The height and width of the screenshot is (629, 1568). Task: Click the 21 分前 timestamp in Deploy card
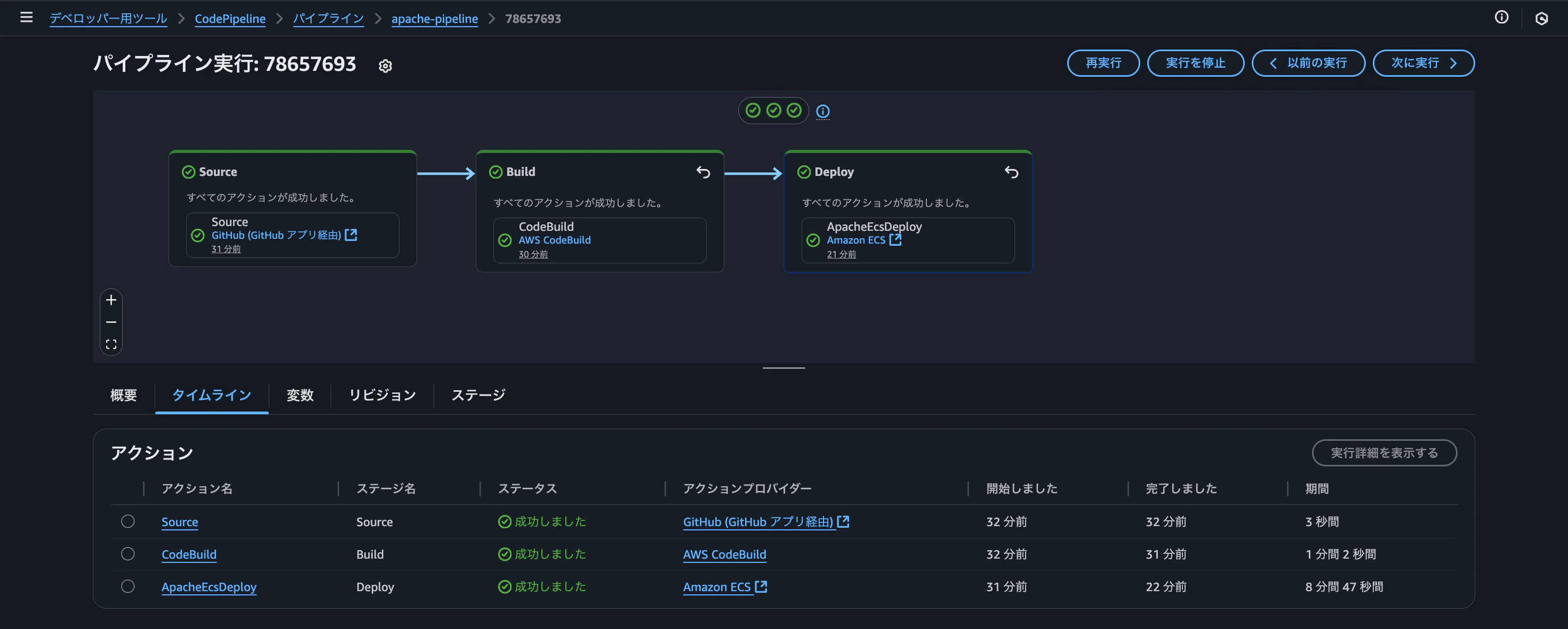coord(841,254)
